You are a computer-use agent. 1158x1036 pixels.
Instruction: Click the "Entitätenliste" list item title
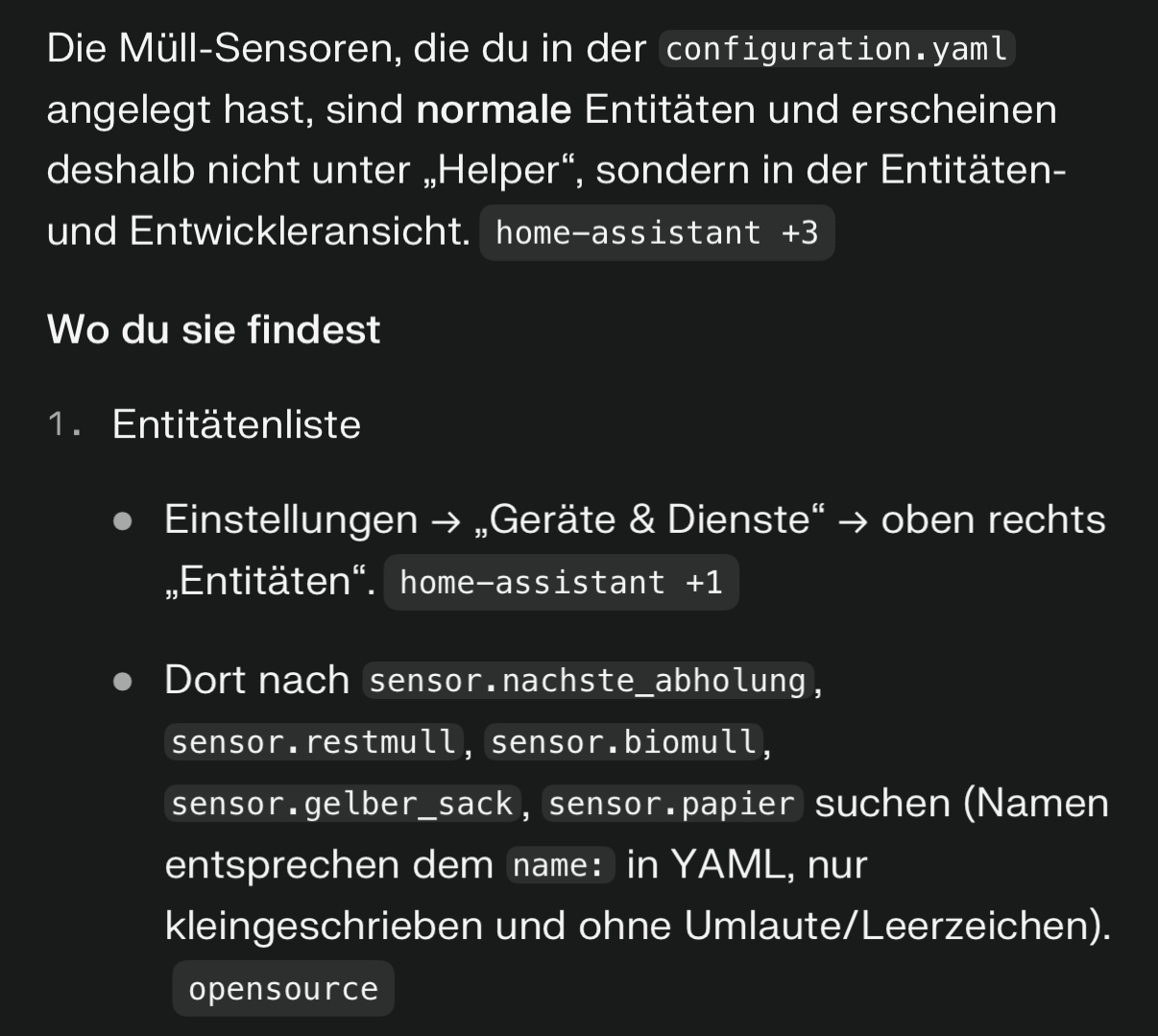point(236,424)
